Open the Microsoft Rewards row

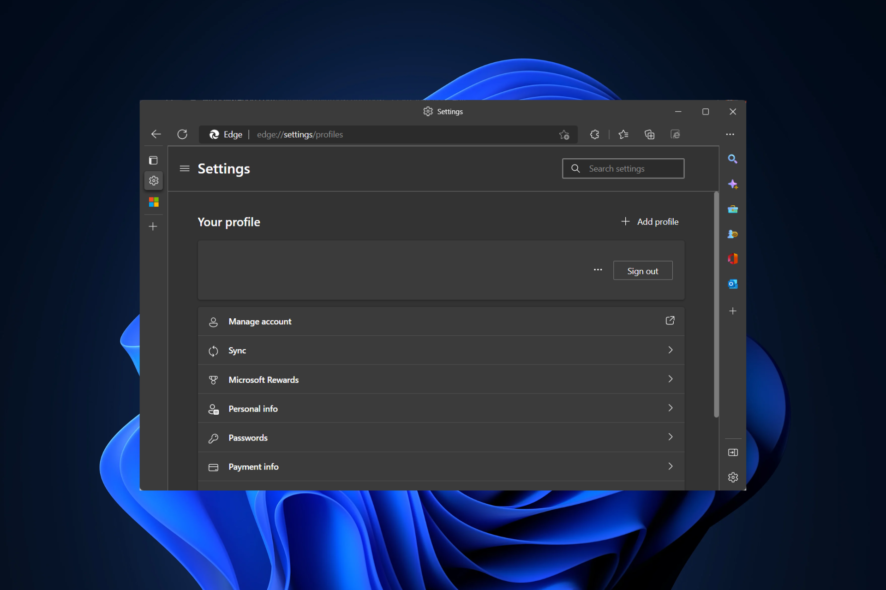pos(441,380)
